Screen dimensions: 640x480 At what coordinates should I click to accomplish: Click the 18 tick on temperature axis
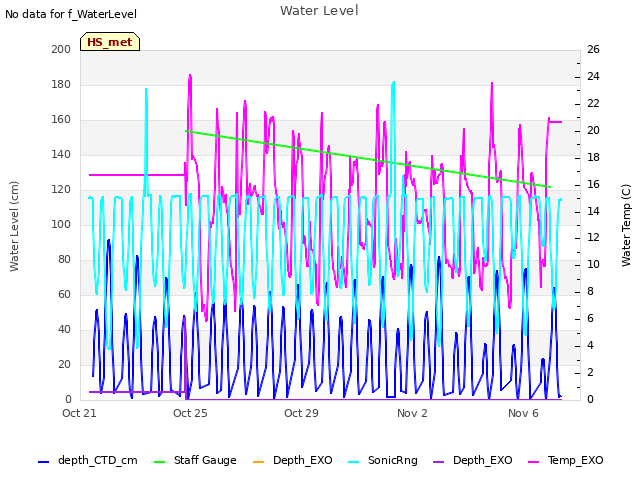[593, 157]
